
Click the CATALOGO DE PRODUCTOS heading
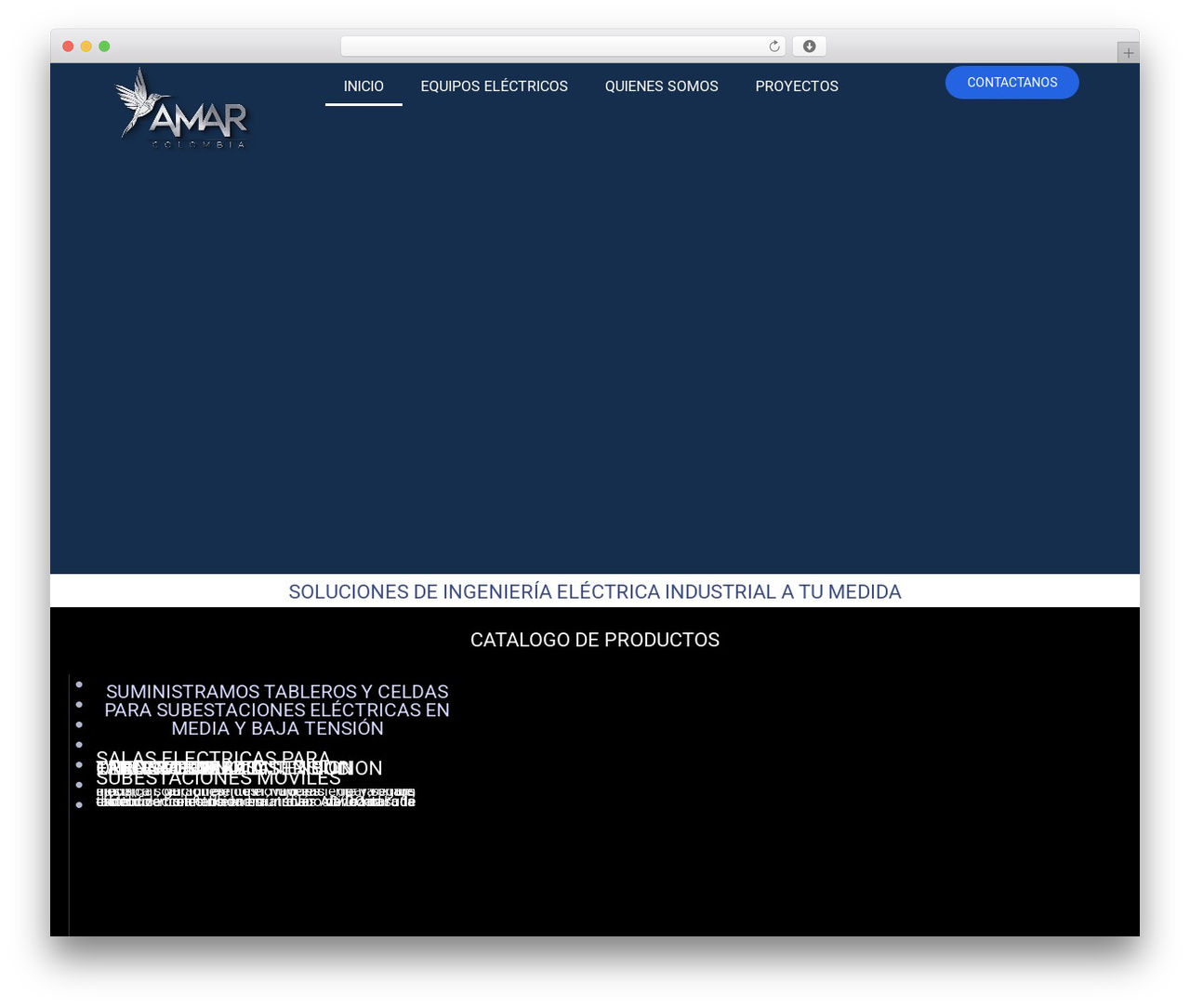point(595,640)
